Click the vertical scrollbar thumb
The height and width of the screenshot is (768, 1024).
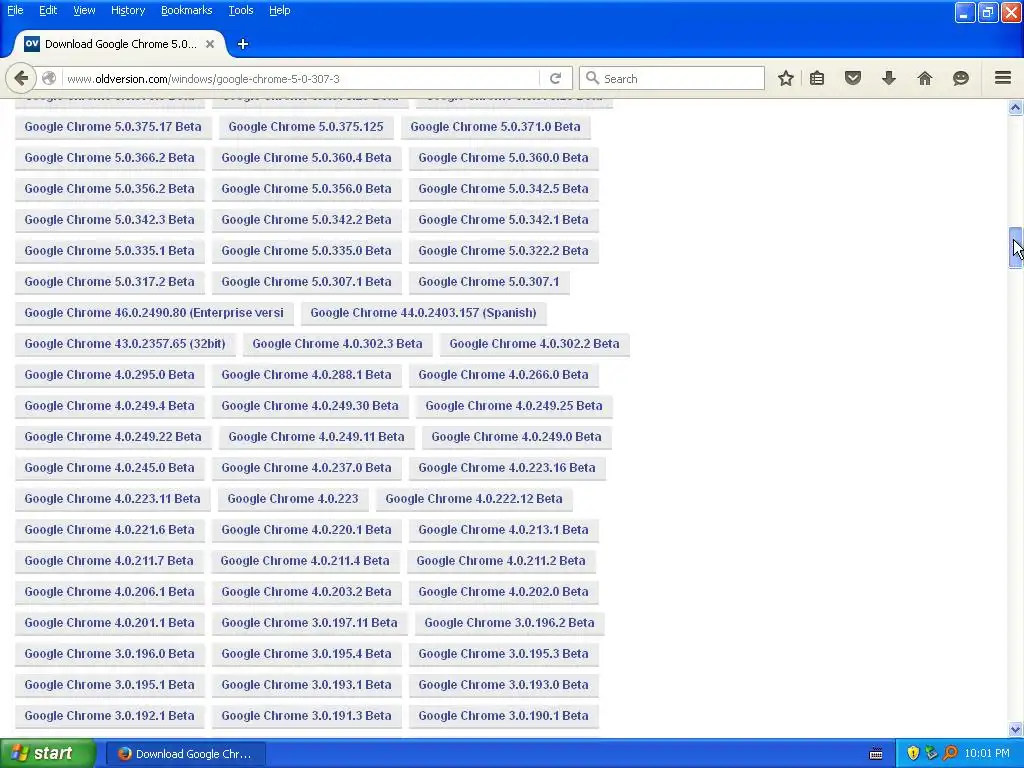coord(1016,248)
